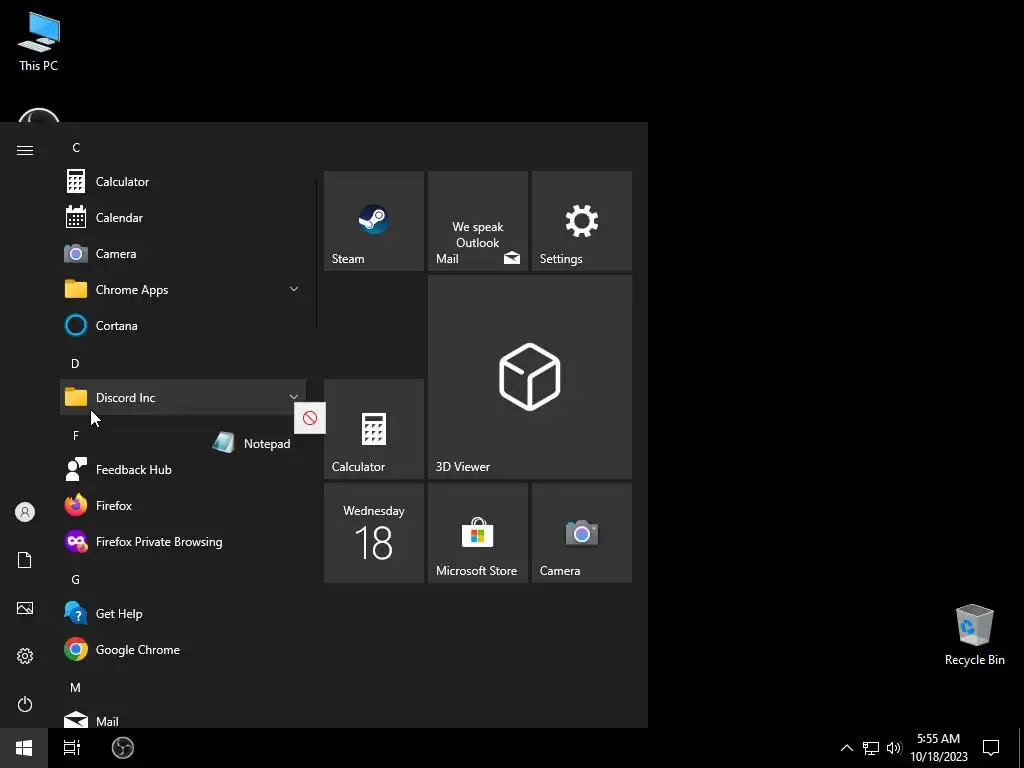
Task: Open OBS Studio from the taskbar
Action: (x=123, y=748)
